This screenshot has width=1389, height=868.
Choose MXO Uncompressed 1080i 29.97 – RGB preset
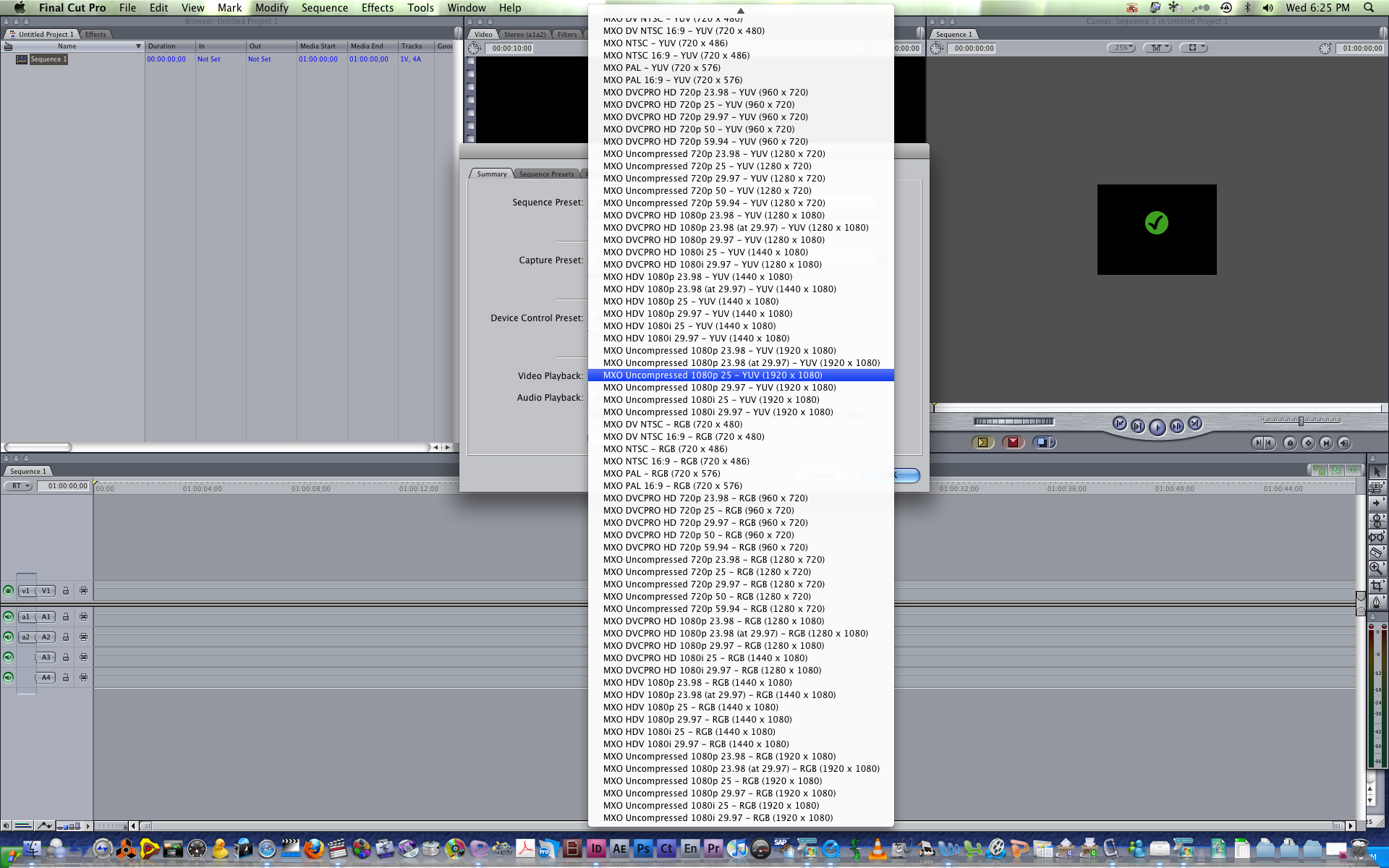pyautogui.click(x=741, y=818)
